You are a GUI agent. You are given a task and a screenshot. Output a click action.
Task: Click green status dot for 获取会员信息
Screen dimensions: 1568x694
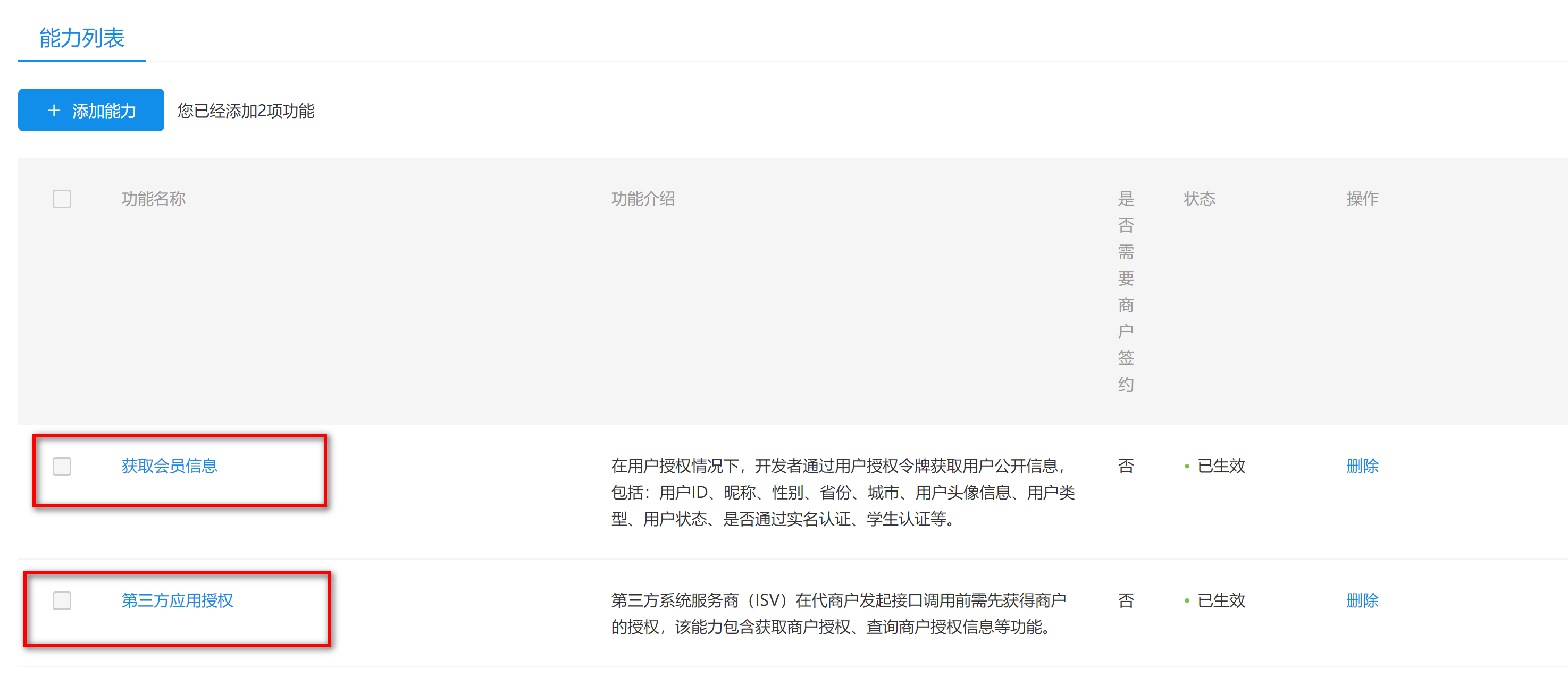[1186, 467]
